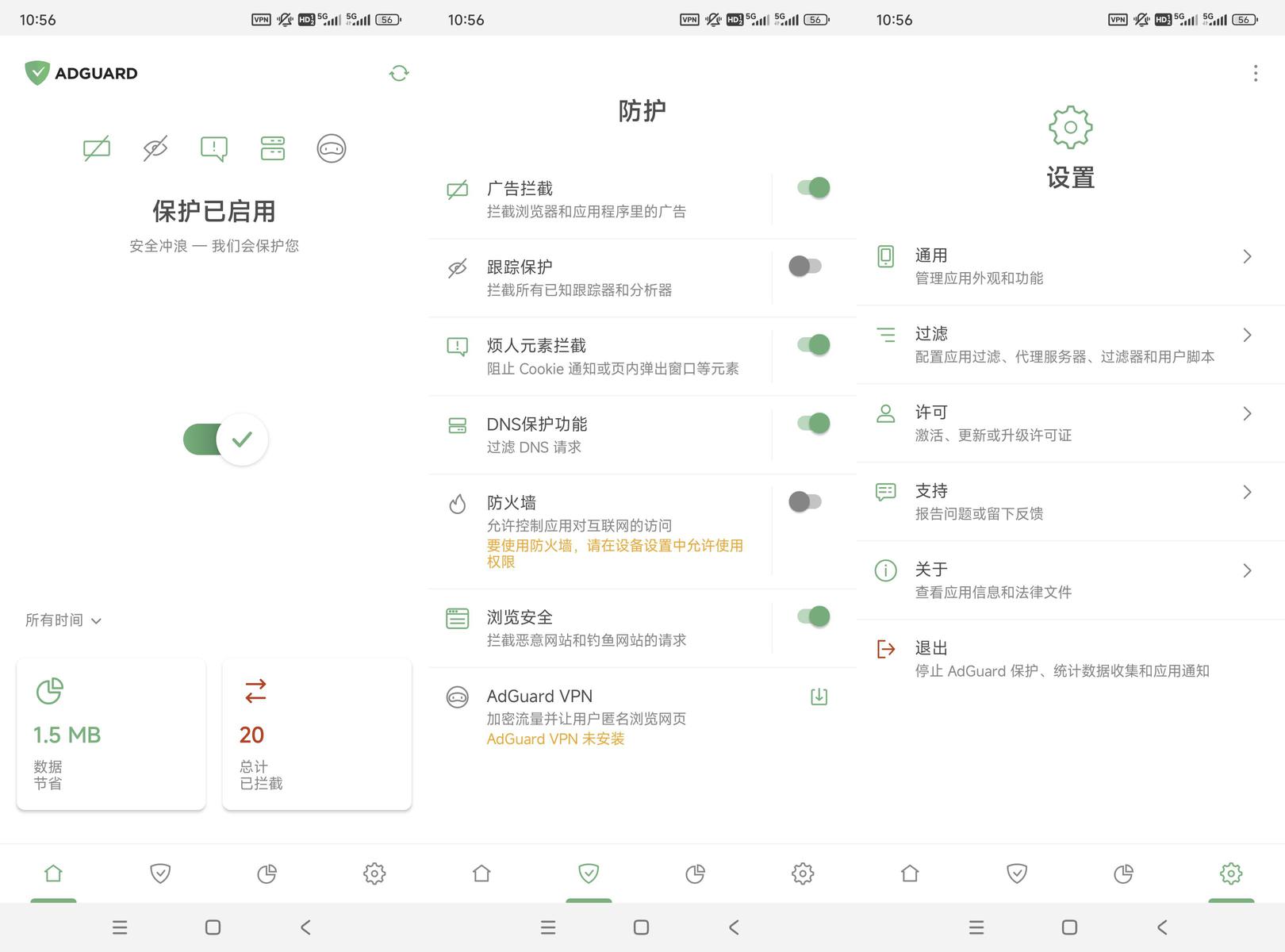Switch to protection shield tab in left screen
Viewport: 1285px width, 952px height.
click(x=160, y=873)
